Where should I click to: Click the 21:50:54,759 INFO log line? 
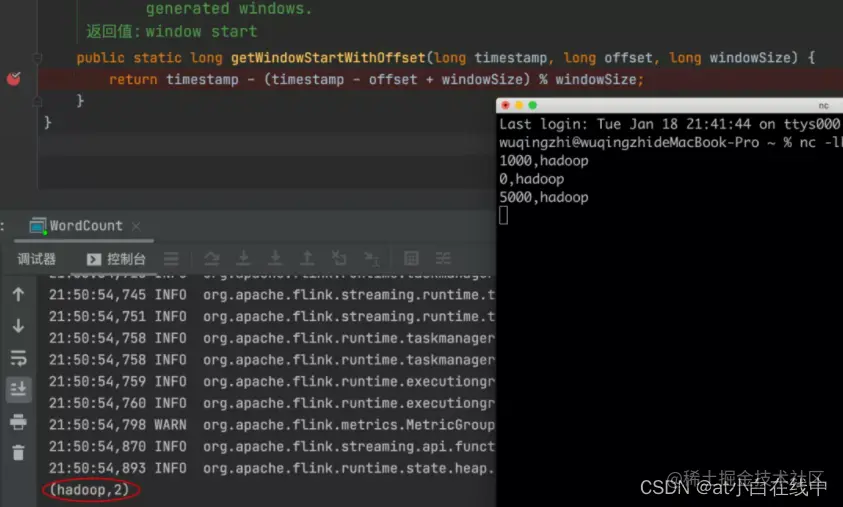272,382
